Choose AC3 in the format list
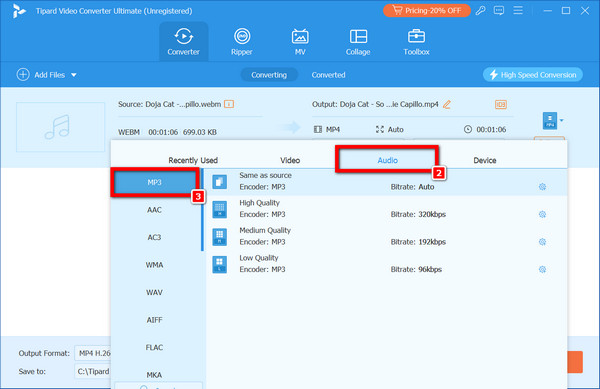600x389 pixels. pos(155,237)
